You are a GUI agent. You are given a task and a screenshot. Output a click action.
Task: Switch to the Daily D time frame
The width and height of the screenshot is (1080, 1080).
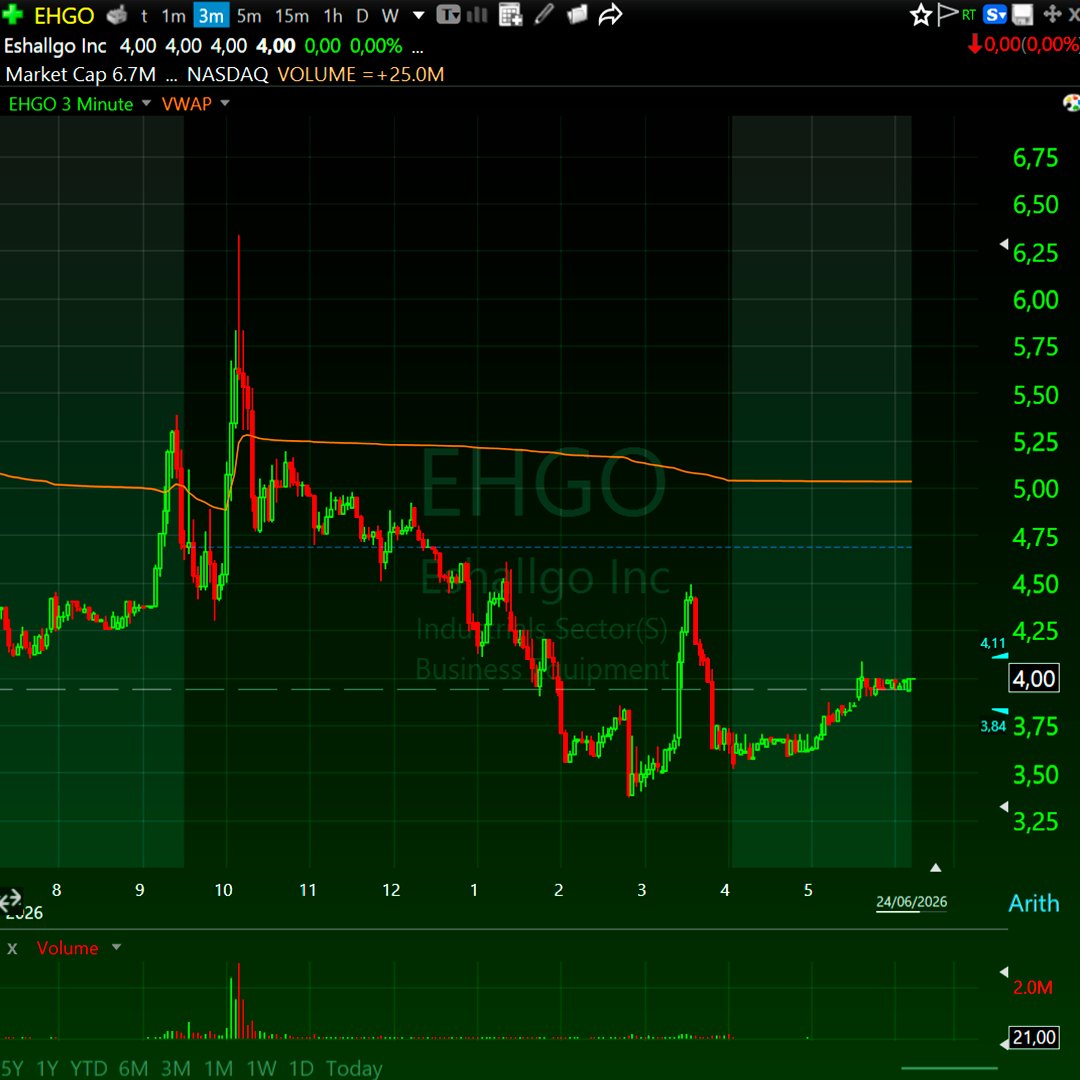point(362,15)
